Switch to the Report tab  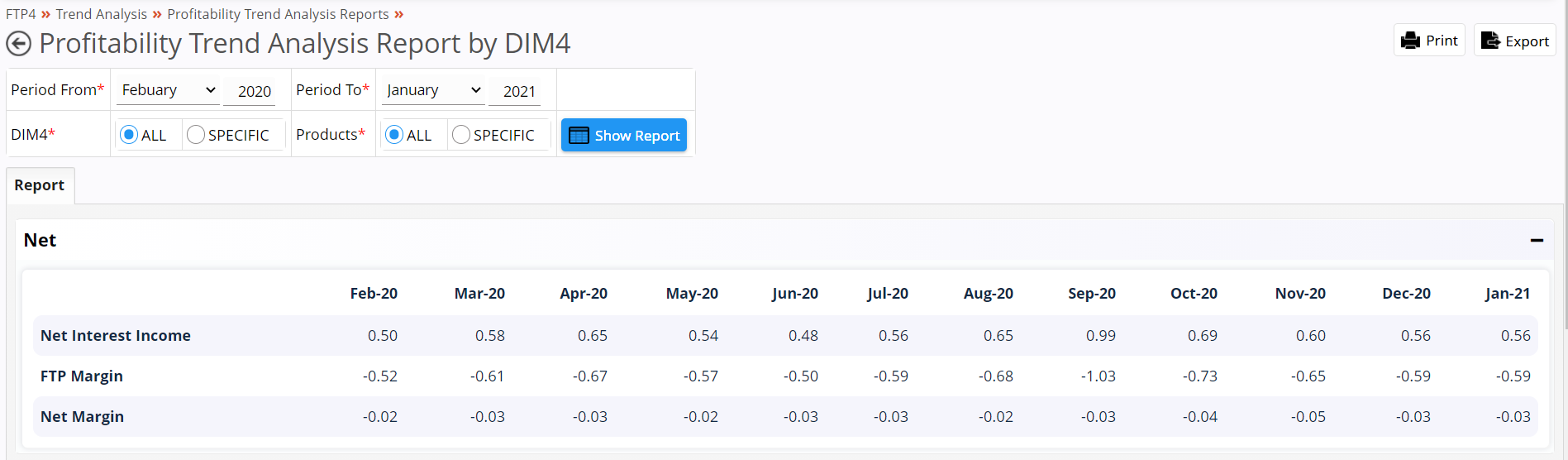[40, 185]
